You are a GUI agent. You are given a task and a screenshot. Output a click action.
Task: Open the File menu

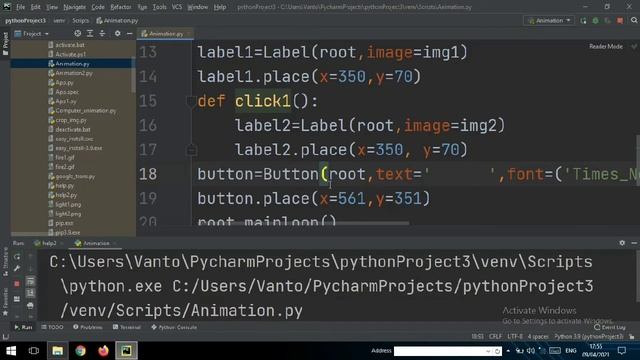[20, 7]
